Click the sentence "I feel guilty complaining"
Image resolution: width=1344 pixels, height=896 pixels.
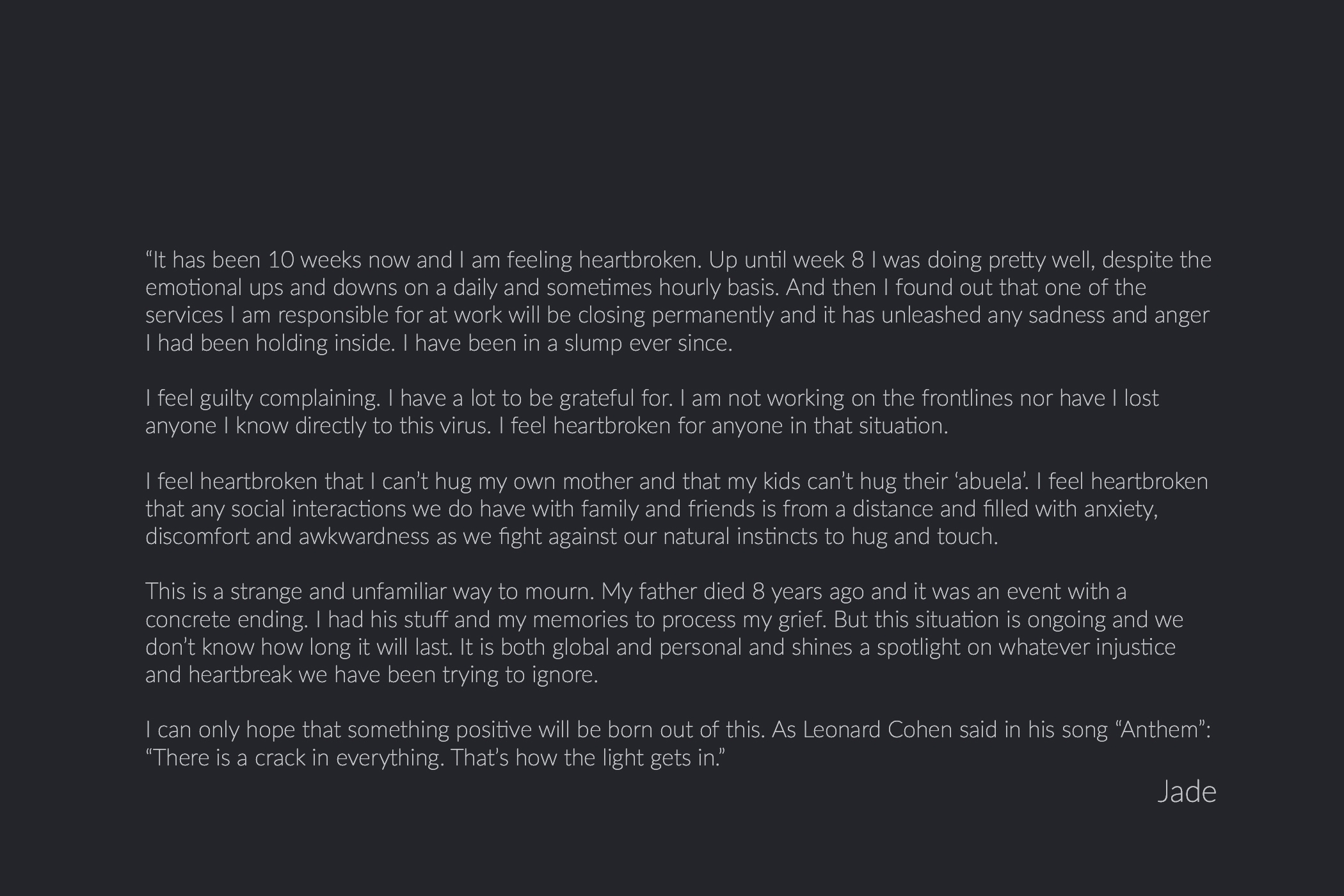coord(262,398)
